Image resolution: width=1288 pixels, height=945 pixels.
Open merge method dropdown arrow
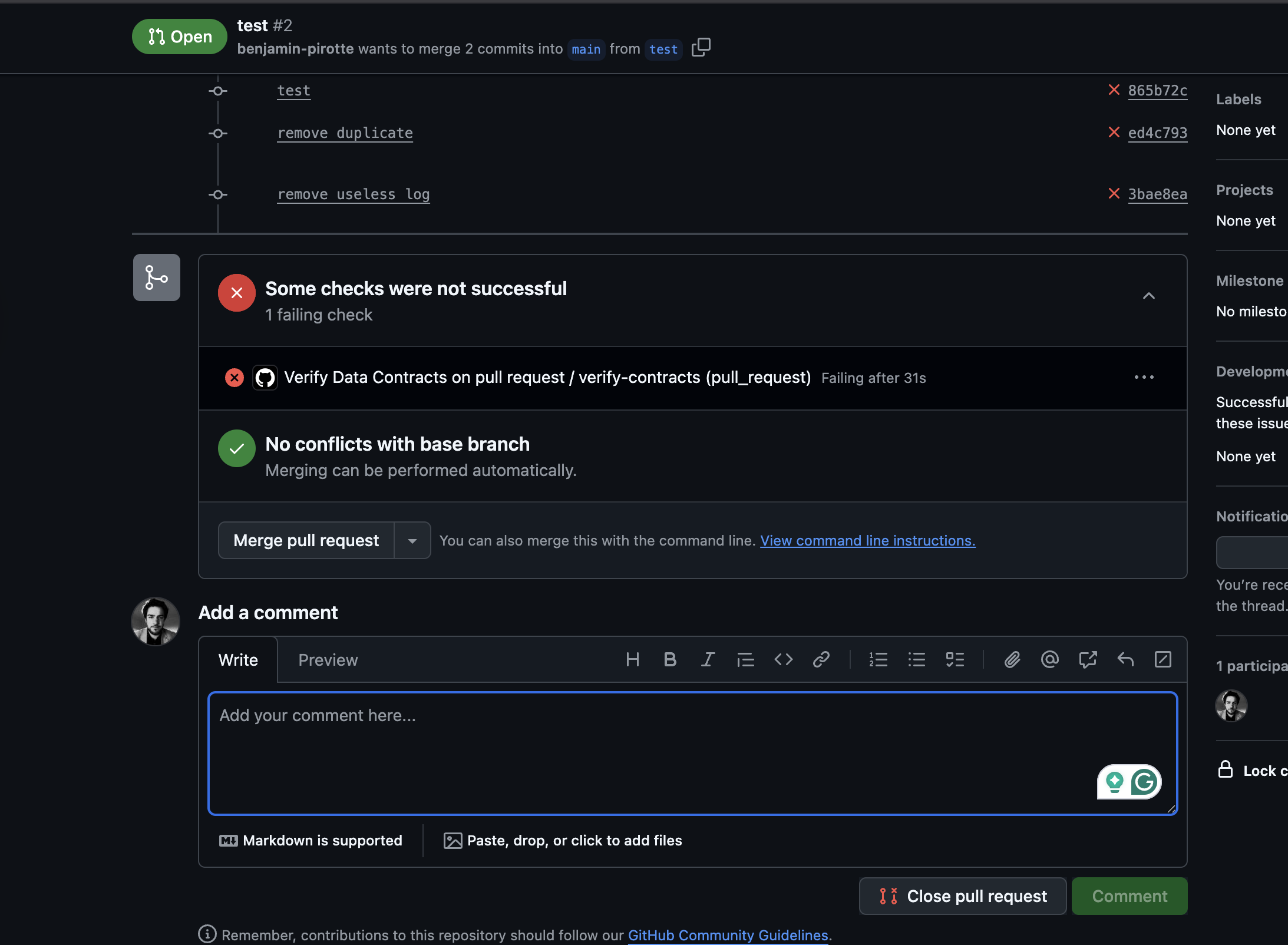412,541
